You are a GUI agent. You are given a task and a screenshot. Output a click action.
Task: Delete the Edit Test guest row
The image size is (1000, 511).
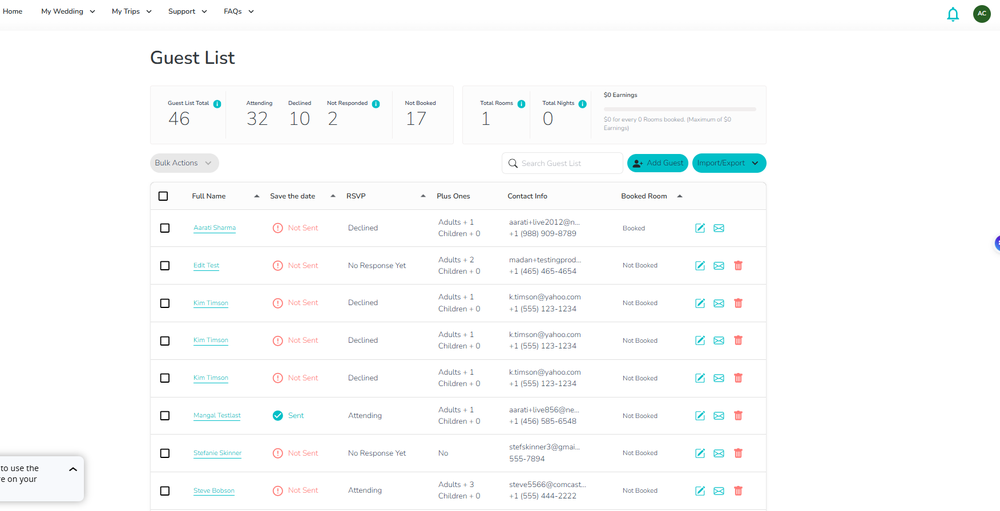(x=738, y=265)
